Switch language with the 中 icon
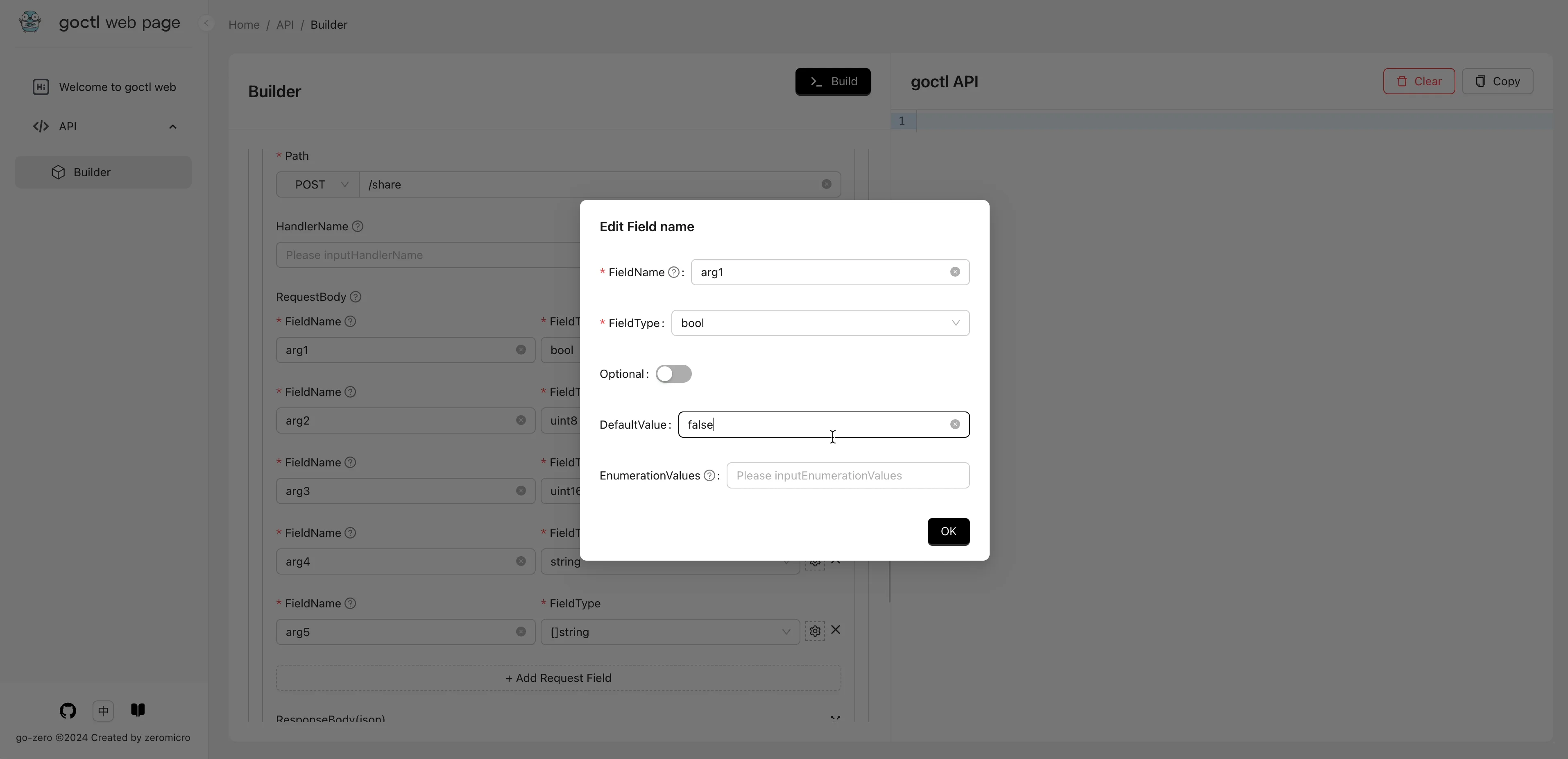The image size is (1568, 759). tap(103, 710)
